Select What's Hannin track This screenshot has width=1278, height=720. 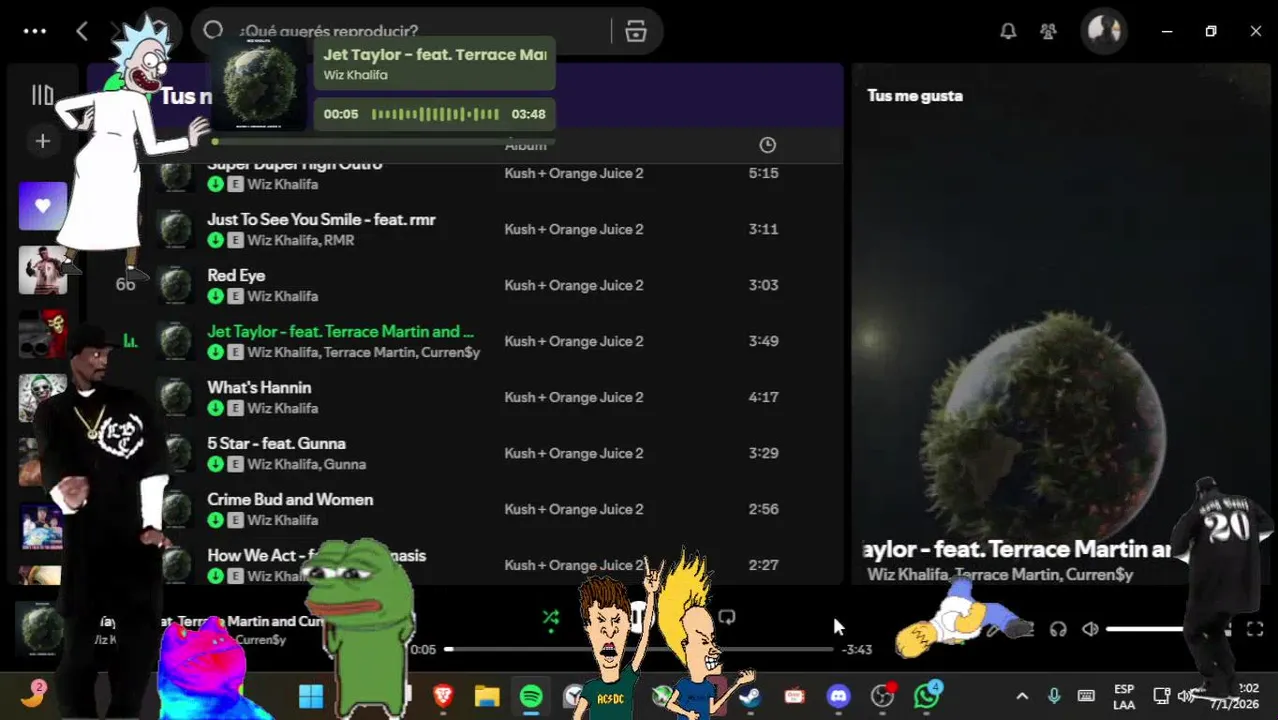click(x=259, y=387)
